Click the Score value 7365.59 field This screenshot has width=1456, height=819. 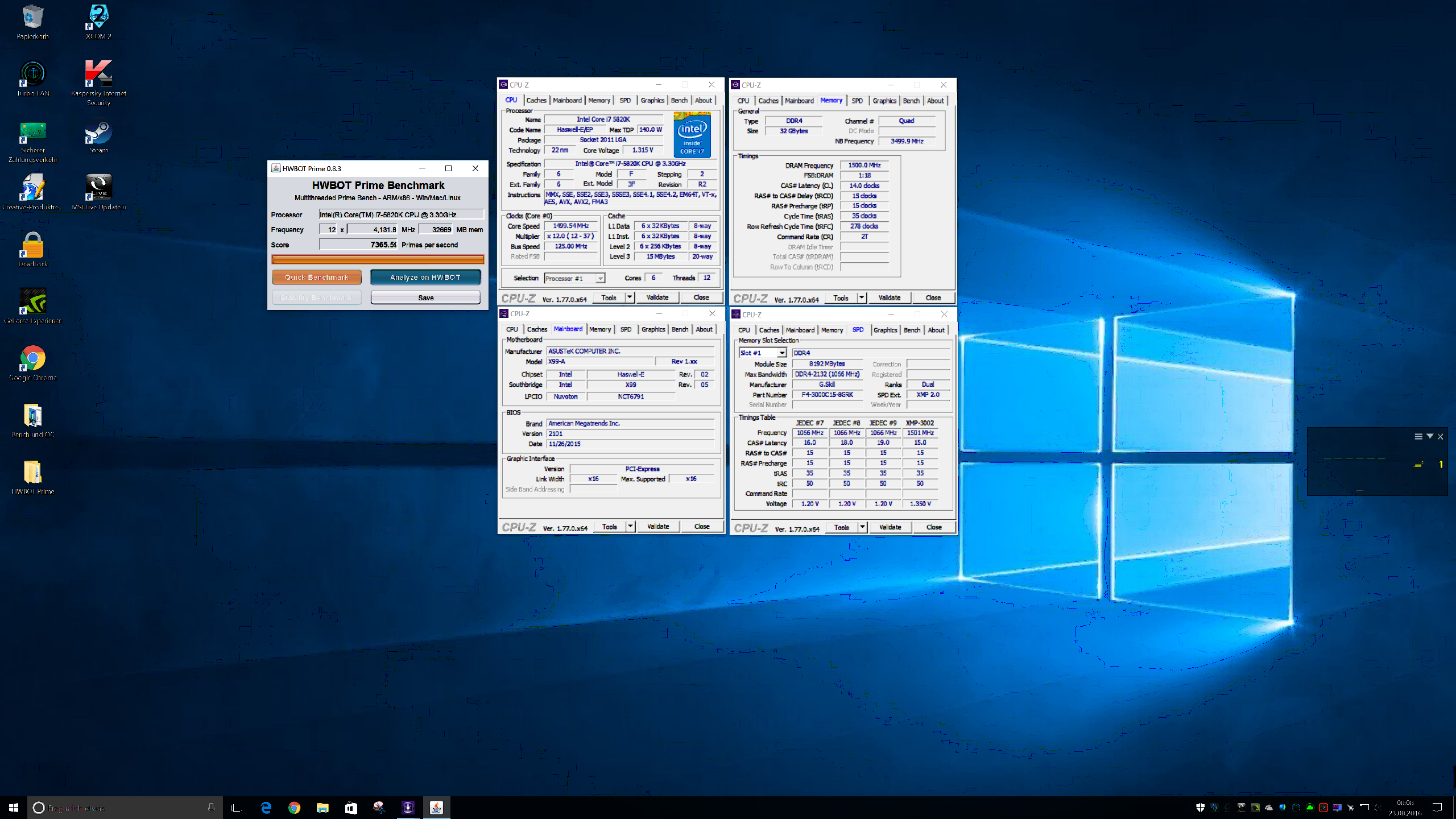[x=358, y=245]
